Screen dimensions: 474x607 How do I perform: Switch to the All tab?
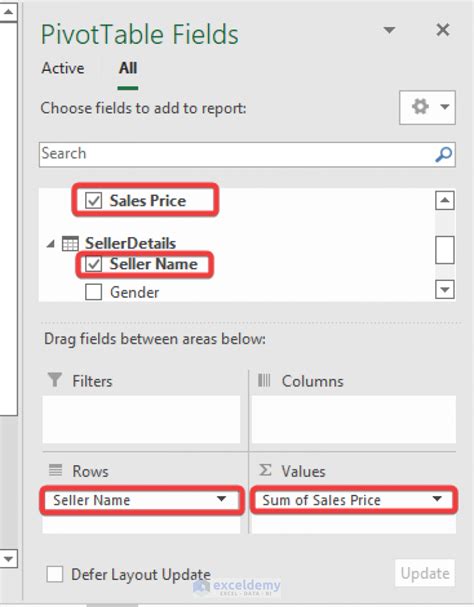(x=128, y=68)
